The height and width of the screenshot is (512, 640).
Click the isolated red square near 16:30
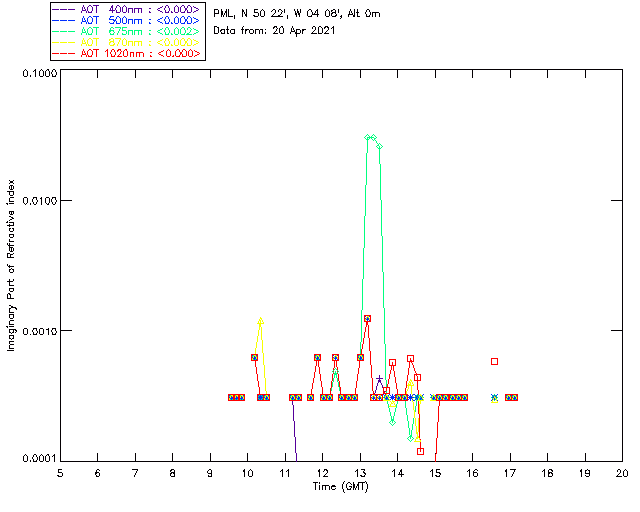point(494,361)
